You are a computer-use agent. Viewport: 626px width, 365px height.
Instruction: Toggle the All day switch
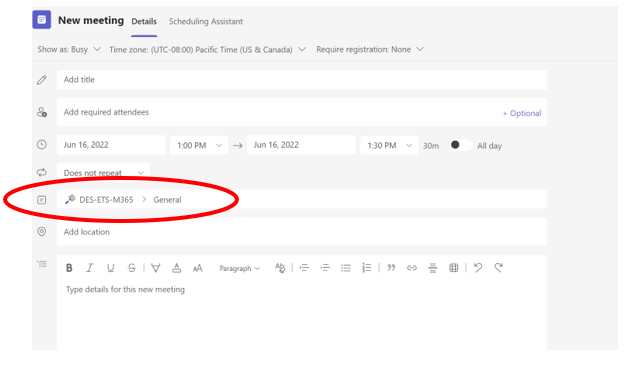point(461,145)
